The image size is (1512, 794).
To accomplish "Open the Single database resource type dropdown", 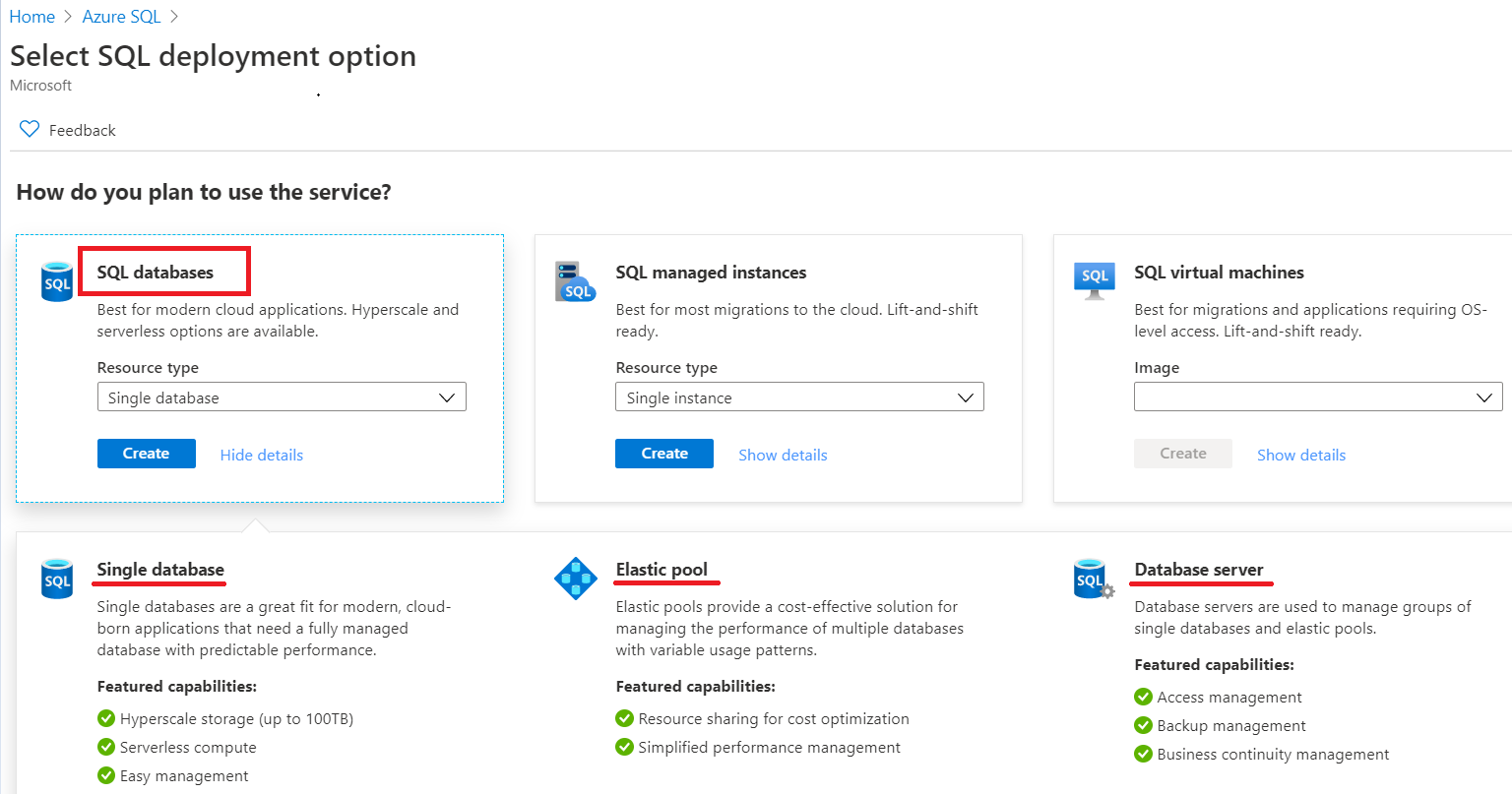I will 282,397.
